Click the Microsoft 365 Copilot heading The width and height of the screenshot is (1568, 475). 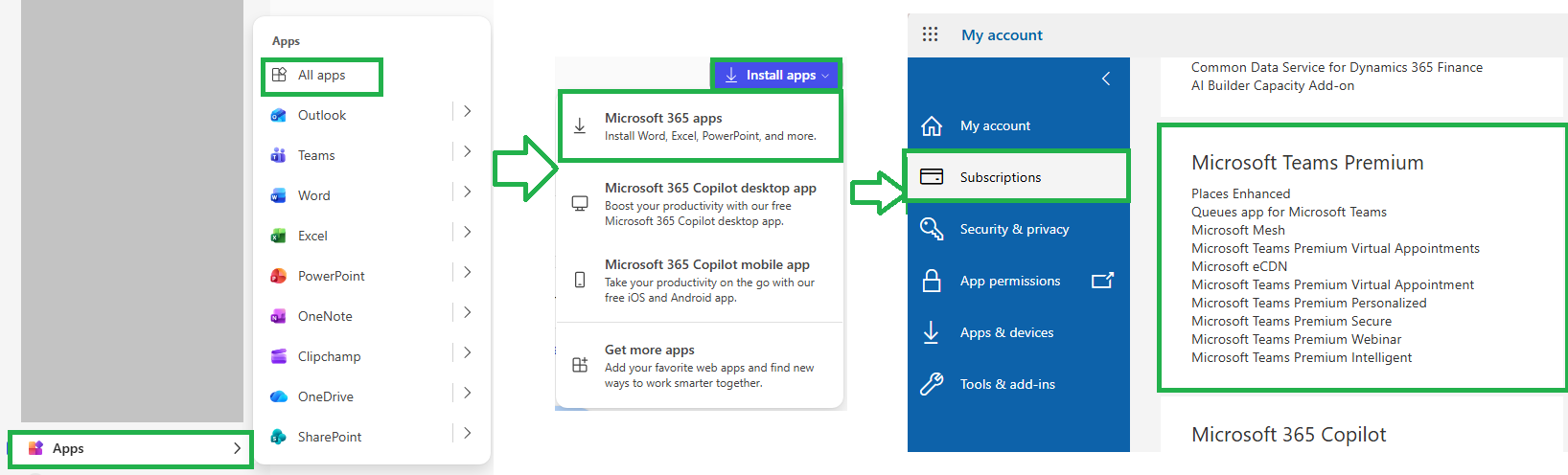(1288, 435)
